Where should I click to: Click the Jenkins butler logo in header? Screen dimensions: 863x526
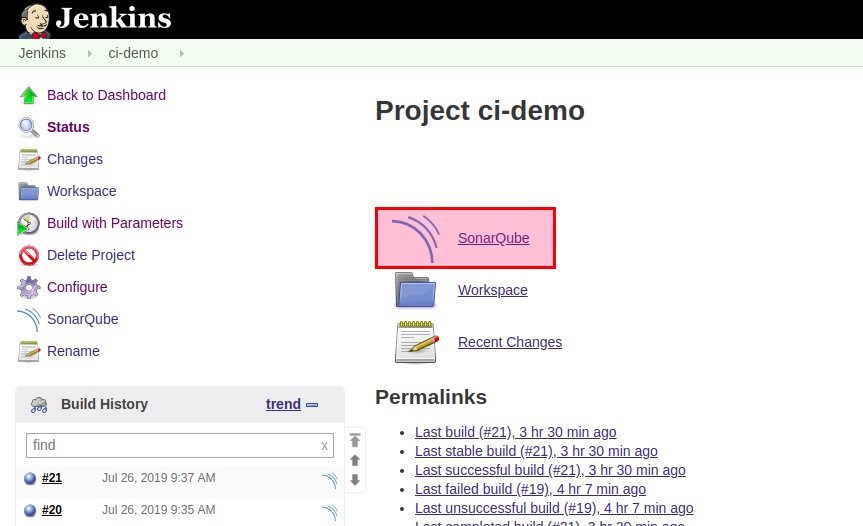pyautogui.click(x=35, y=21)
